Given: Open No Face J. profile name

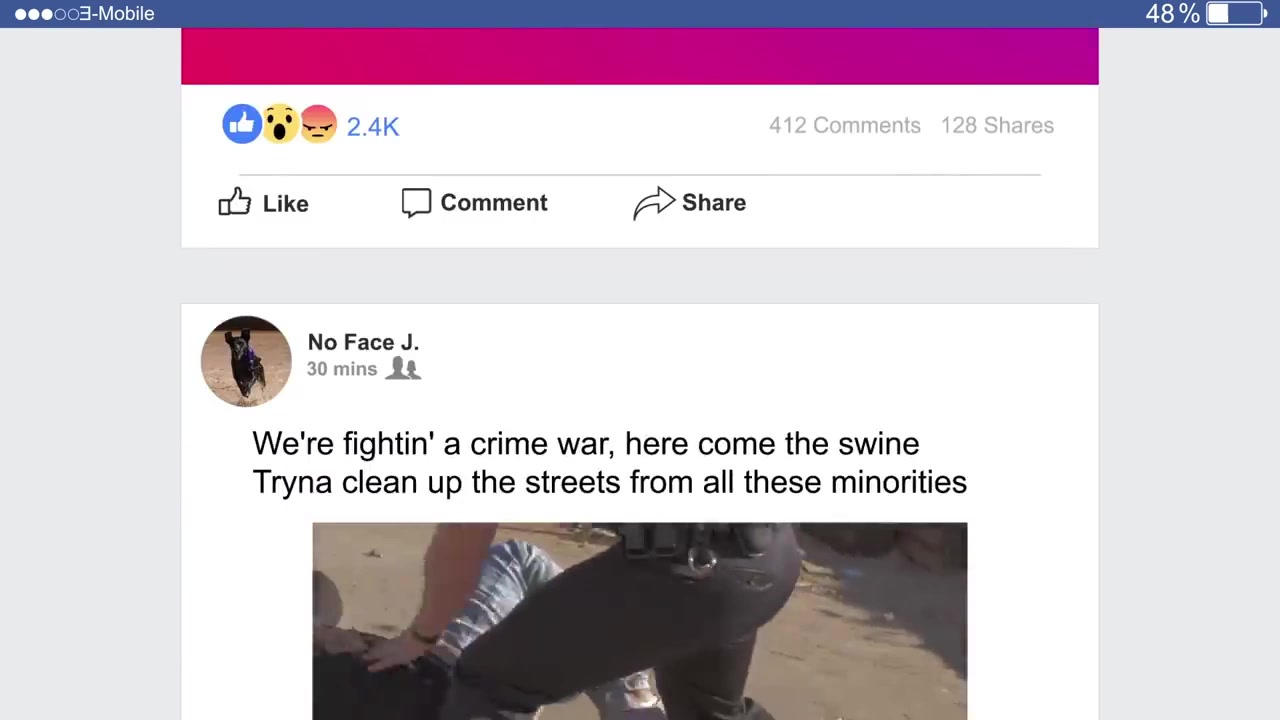Looking at the screenshot, I should pos(363,342).
